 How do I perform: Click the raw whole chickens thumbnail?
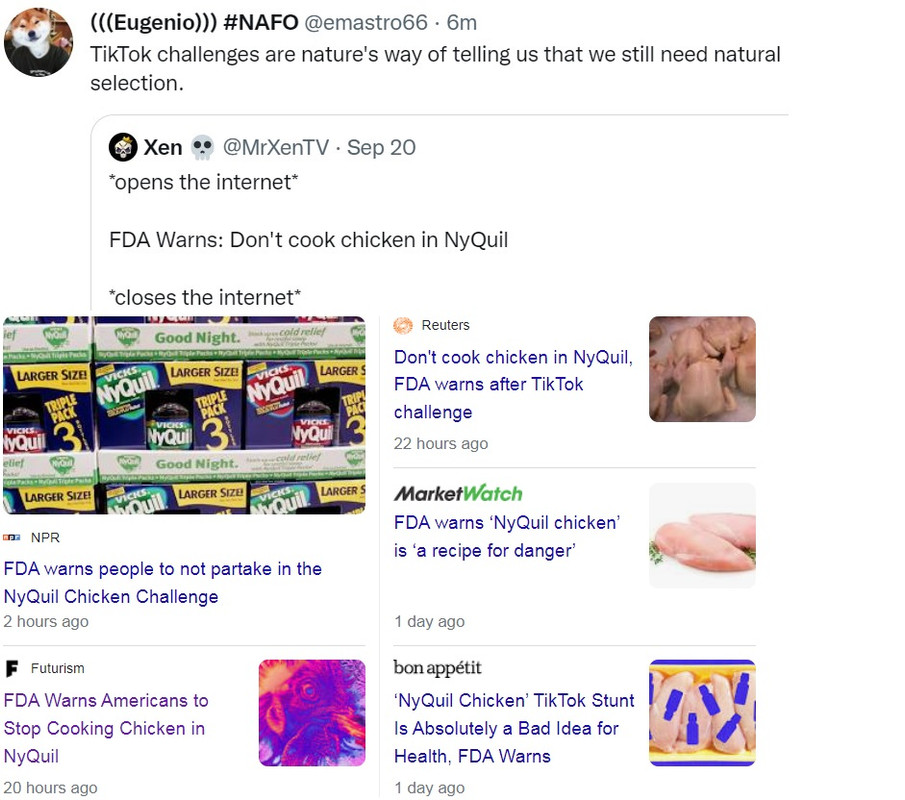click(x=702, y=369)
